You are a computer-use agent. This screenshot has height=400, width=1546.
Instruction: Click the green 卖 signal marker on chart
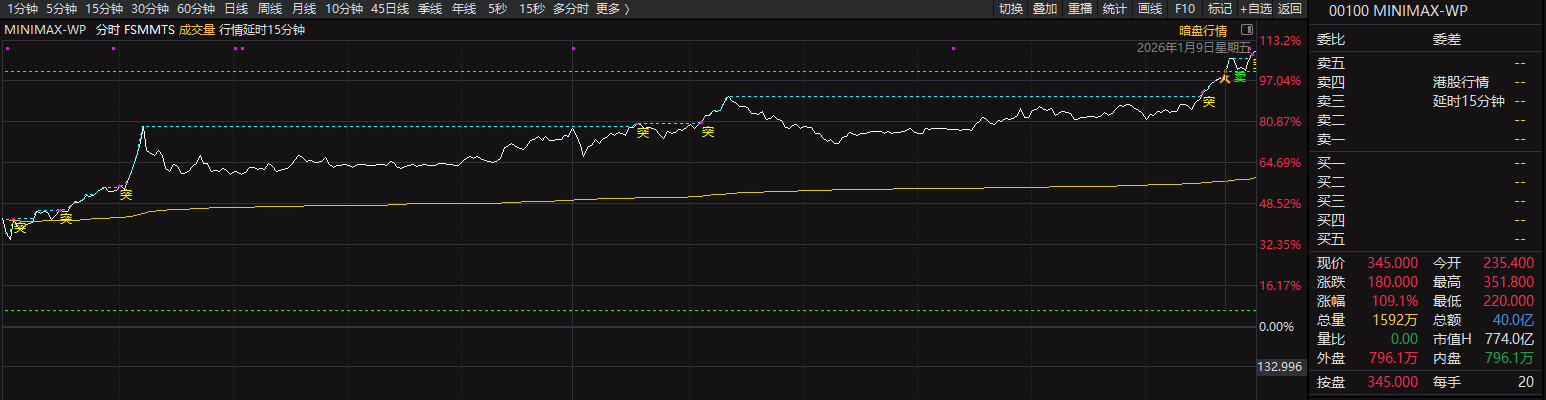pos(1239,75)
